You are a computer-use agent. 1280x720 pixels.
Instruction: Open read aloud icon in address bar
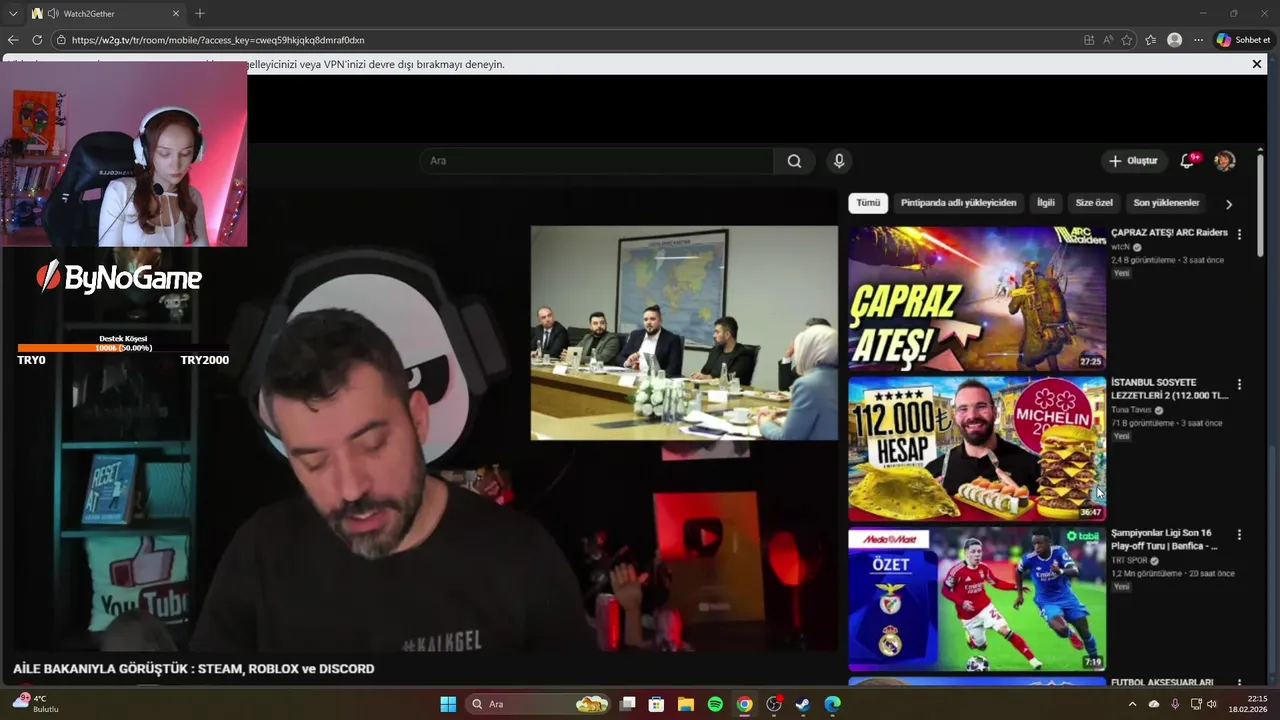pos(1108,40)
